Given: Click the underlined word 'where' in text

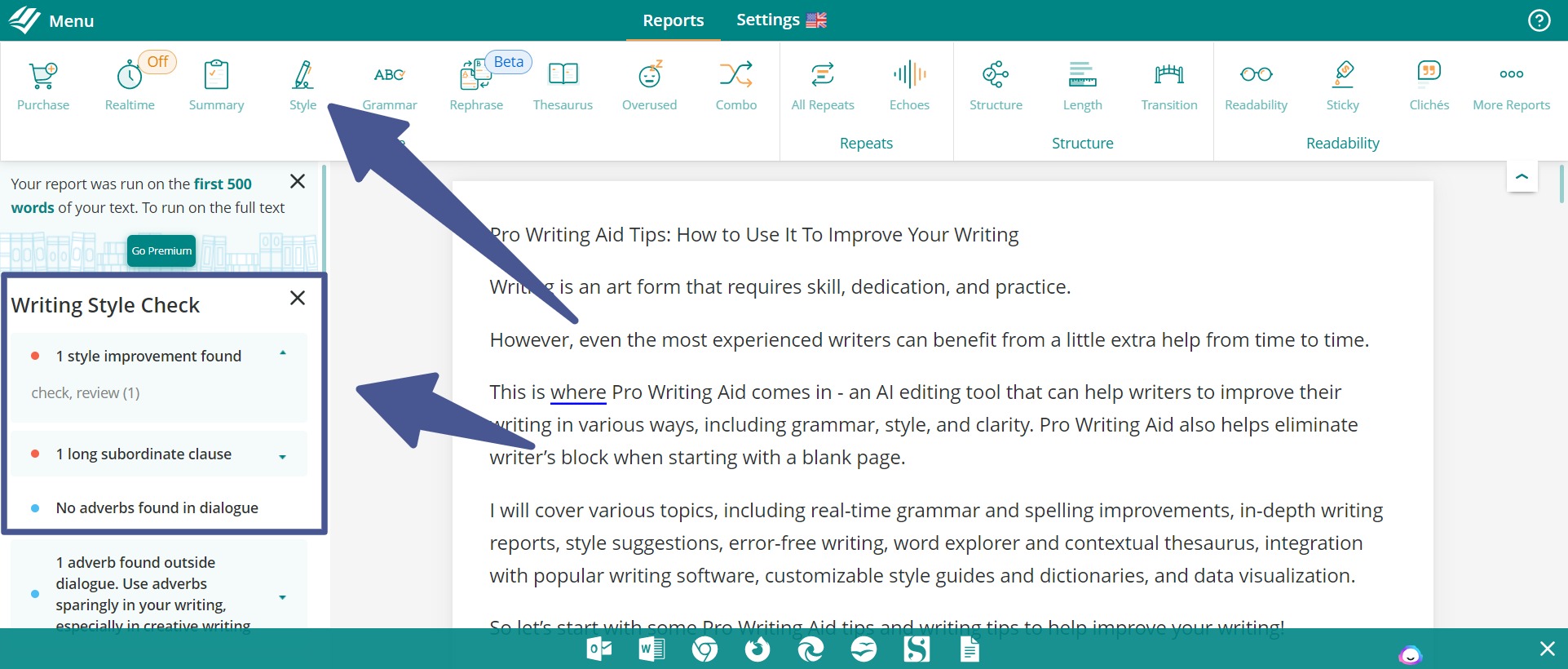Looking at the screenshot, I should click(x=578, y=392).
